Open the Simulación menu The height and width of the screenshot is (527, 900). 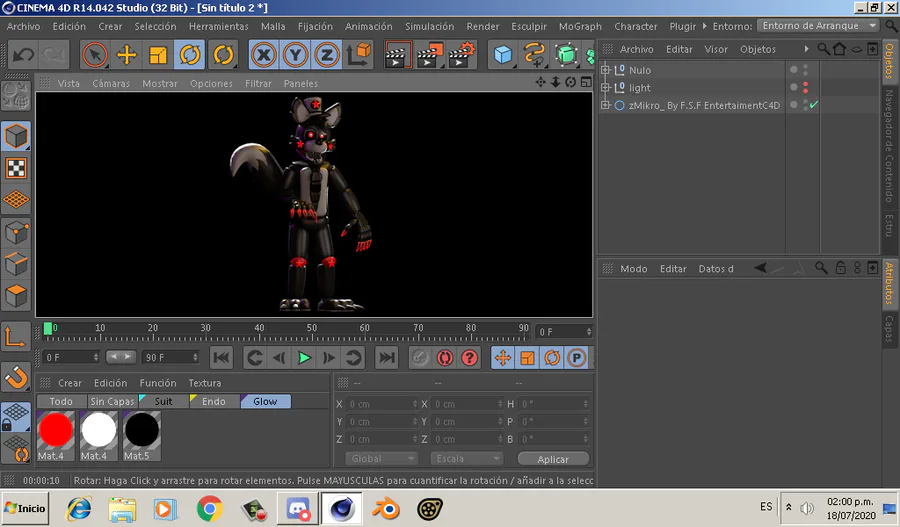click(429, 26)
